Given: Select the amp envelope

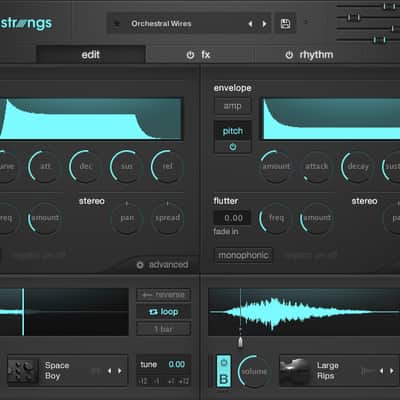Looking at the screenshot, I should pos(232,106).
